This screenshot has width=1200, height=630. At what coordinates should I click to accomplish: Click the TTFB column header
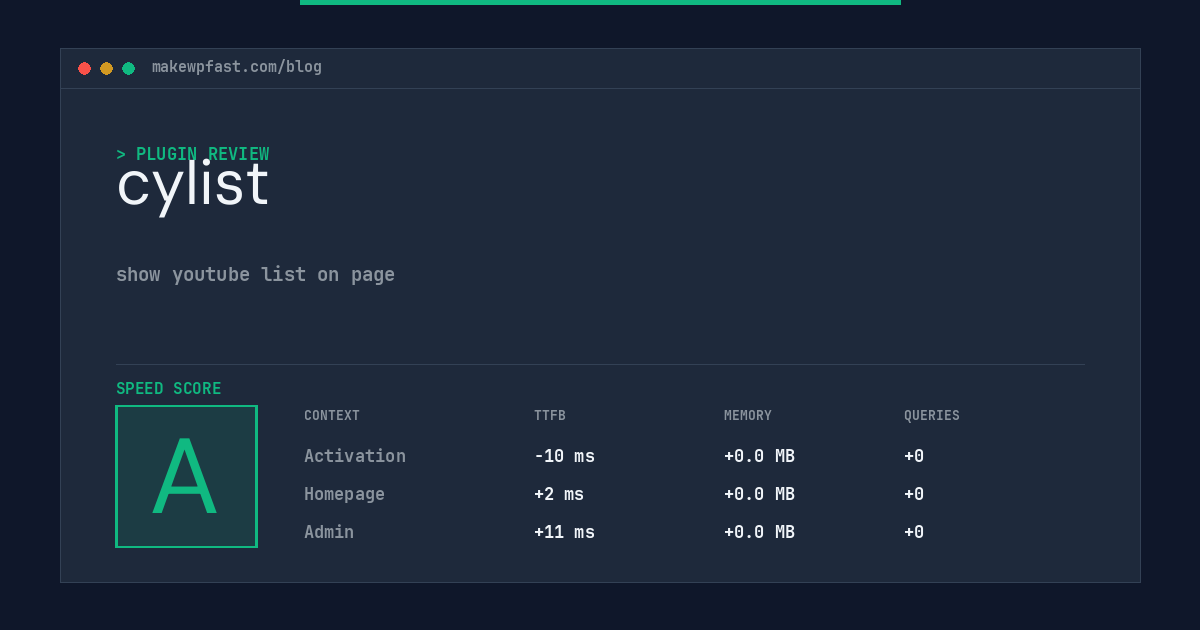coord(550,416)
